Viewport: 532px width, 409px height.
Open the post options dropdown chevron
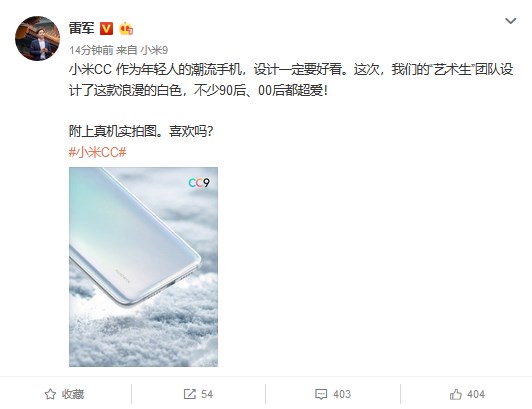510,21
